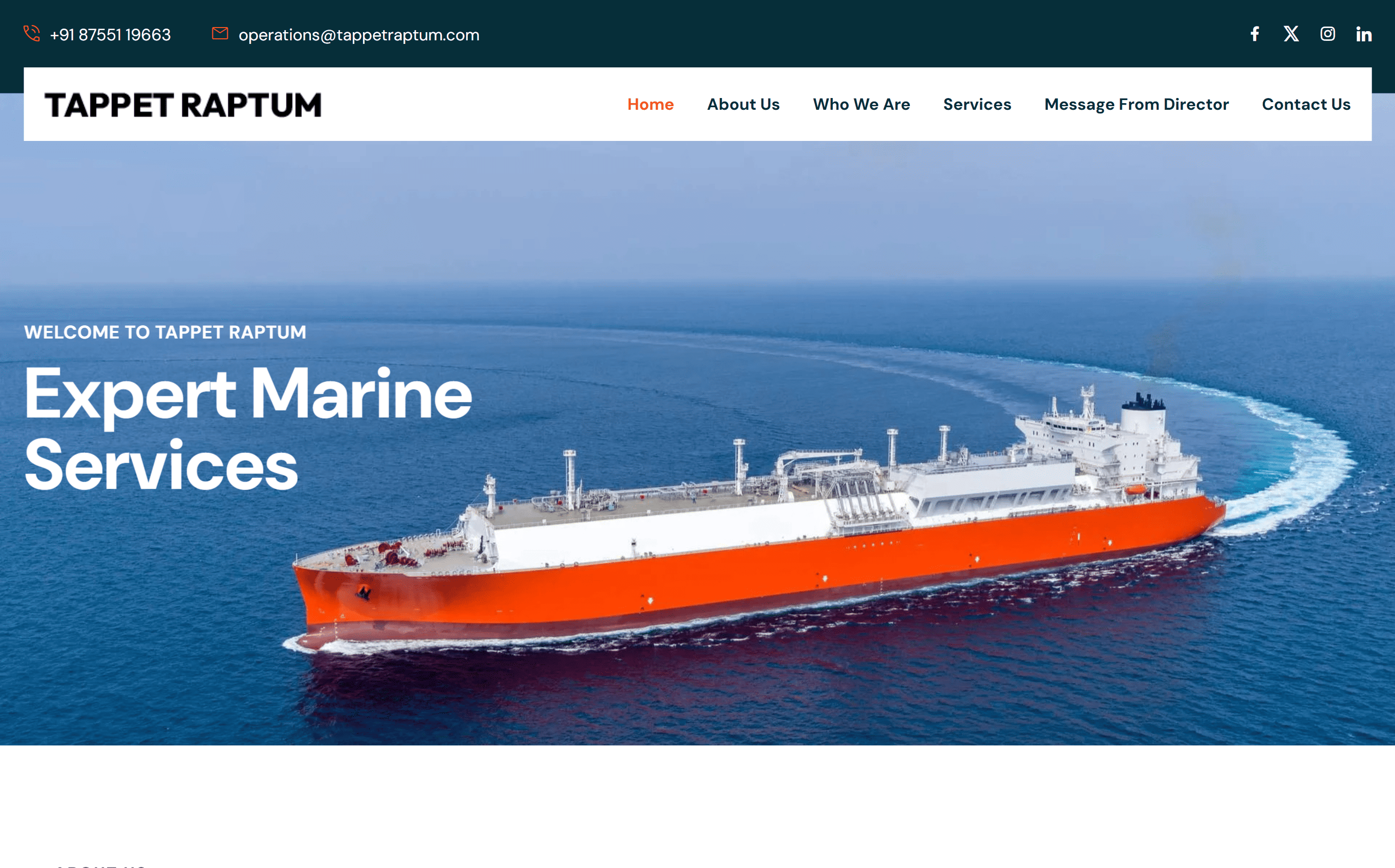1395x868 pixels.
Task: Go to the Home menu item
Action: 651,105
